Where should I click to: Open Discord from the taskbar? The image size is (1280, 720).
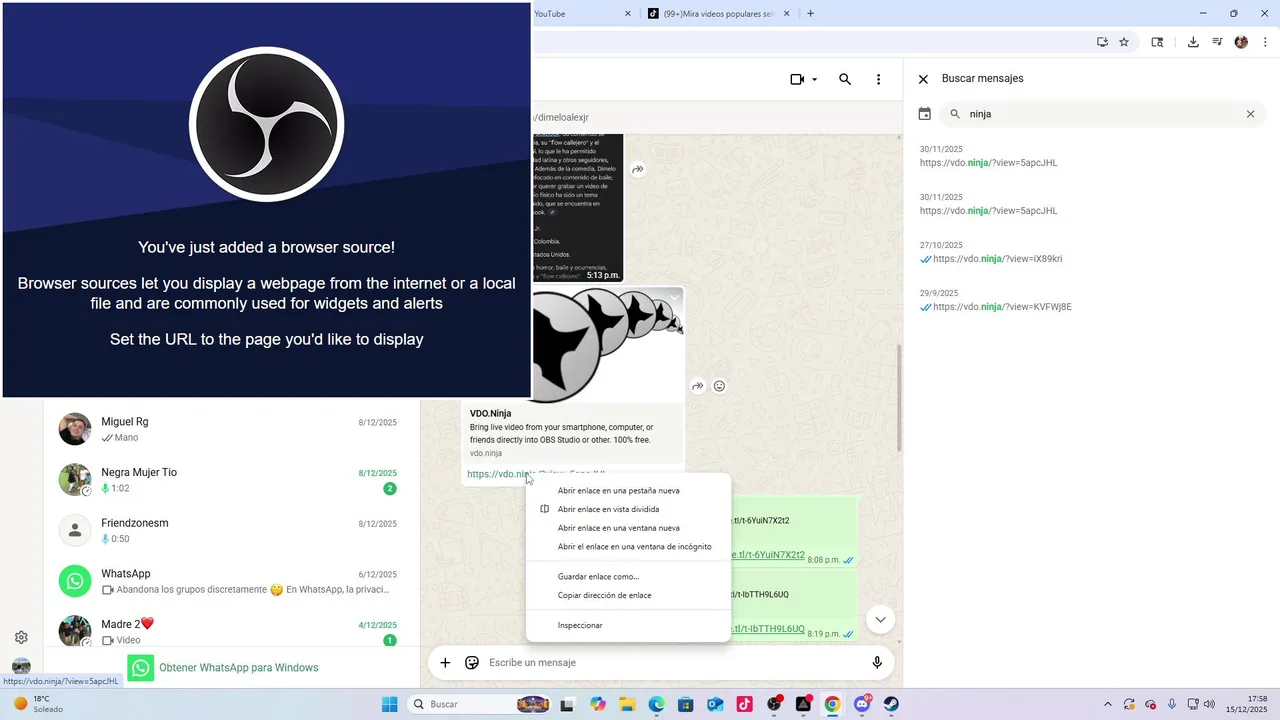(x=862, y=704)
